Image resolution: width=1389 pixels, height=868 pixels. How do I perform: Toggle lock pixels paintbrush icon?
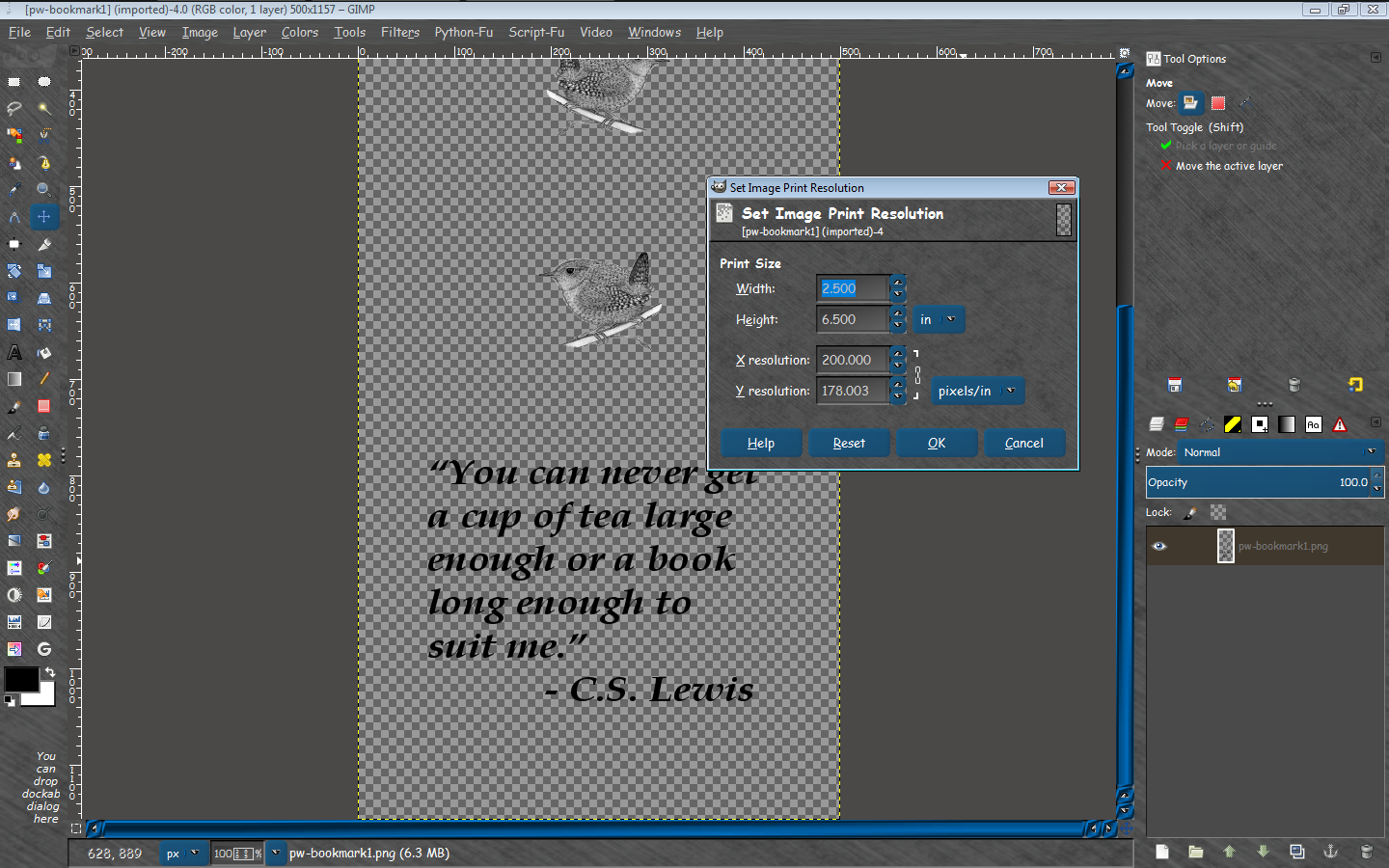pos(1190,513)
